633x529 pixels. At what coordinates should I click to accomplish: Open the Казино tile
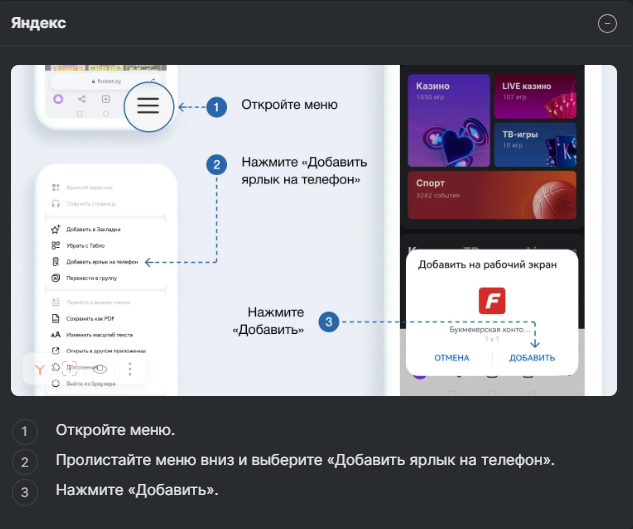click(x=449, y=120)
